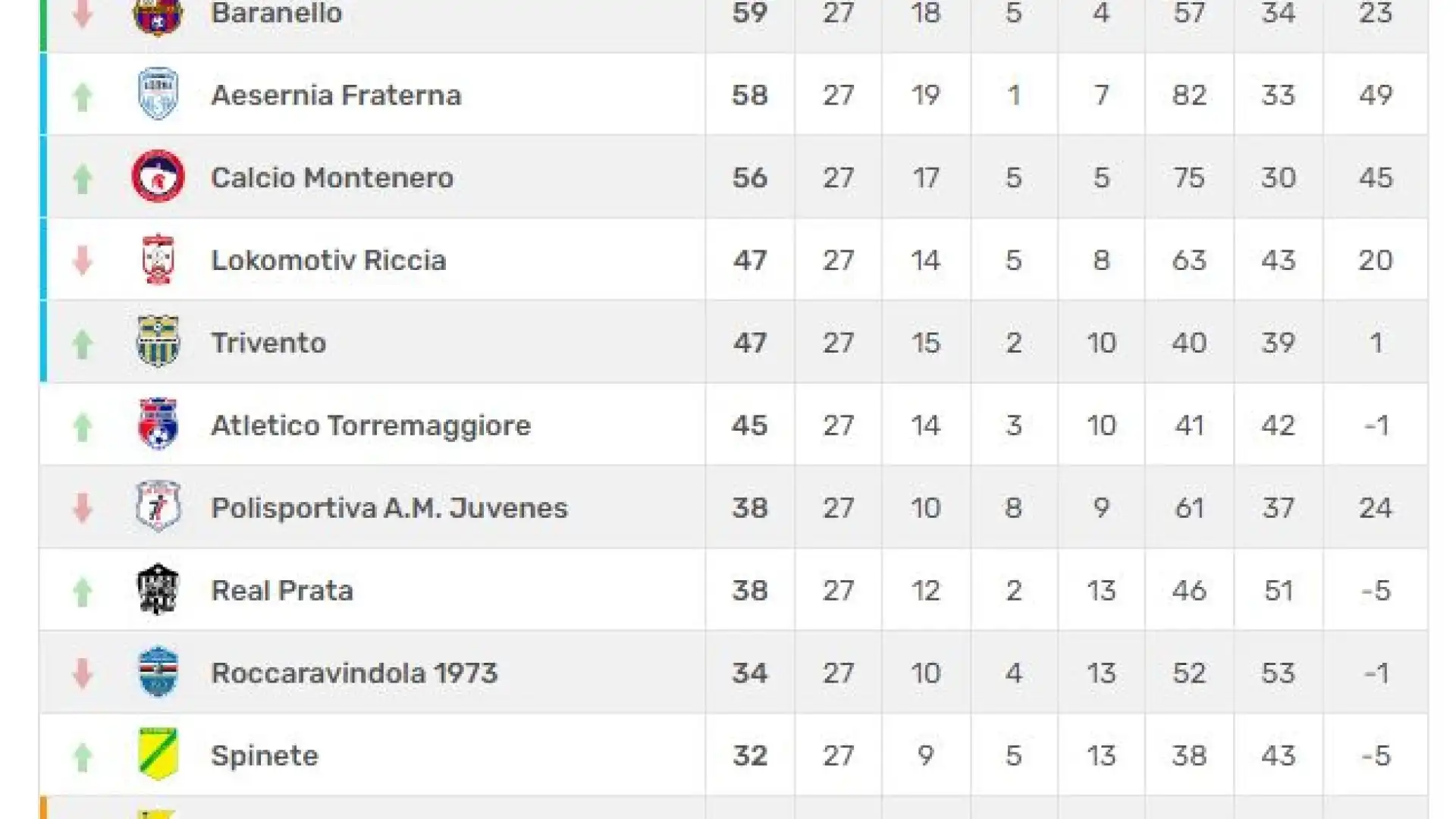Screen dimensions: 1456x819
Task: Click red down arrow beside Roccaravindola 1973
Action: click(x=82, y=673)
